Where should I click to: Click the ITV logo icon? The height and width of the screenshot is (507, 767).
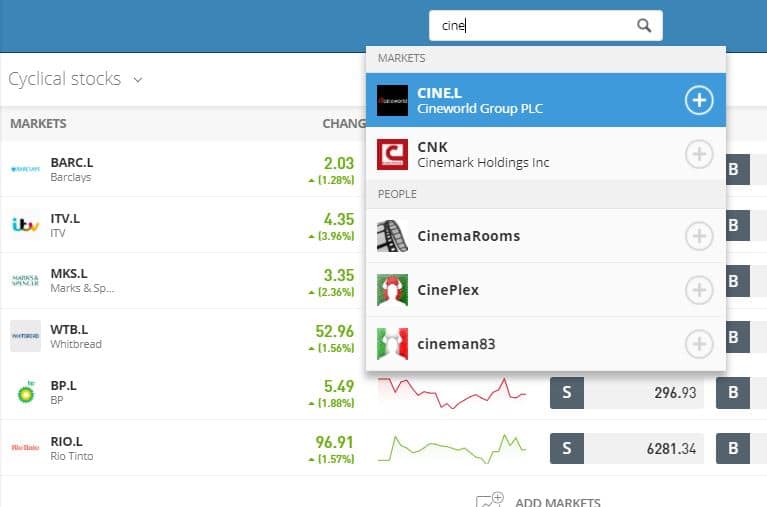[x=25, y=225]
